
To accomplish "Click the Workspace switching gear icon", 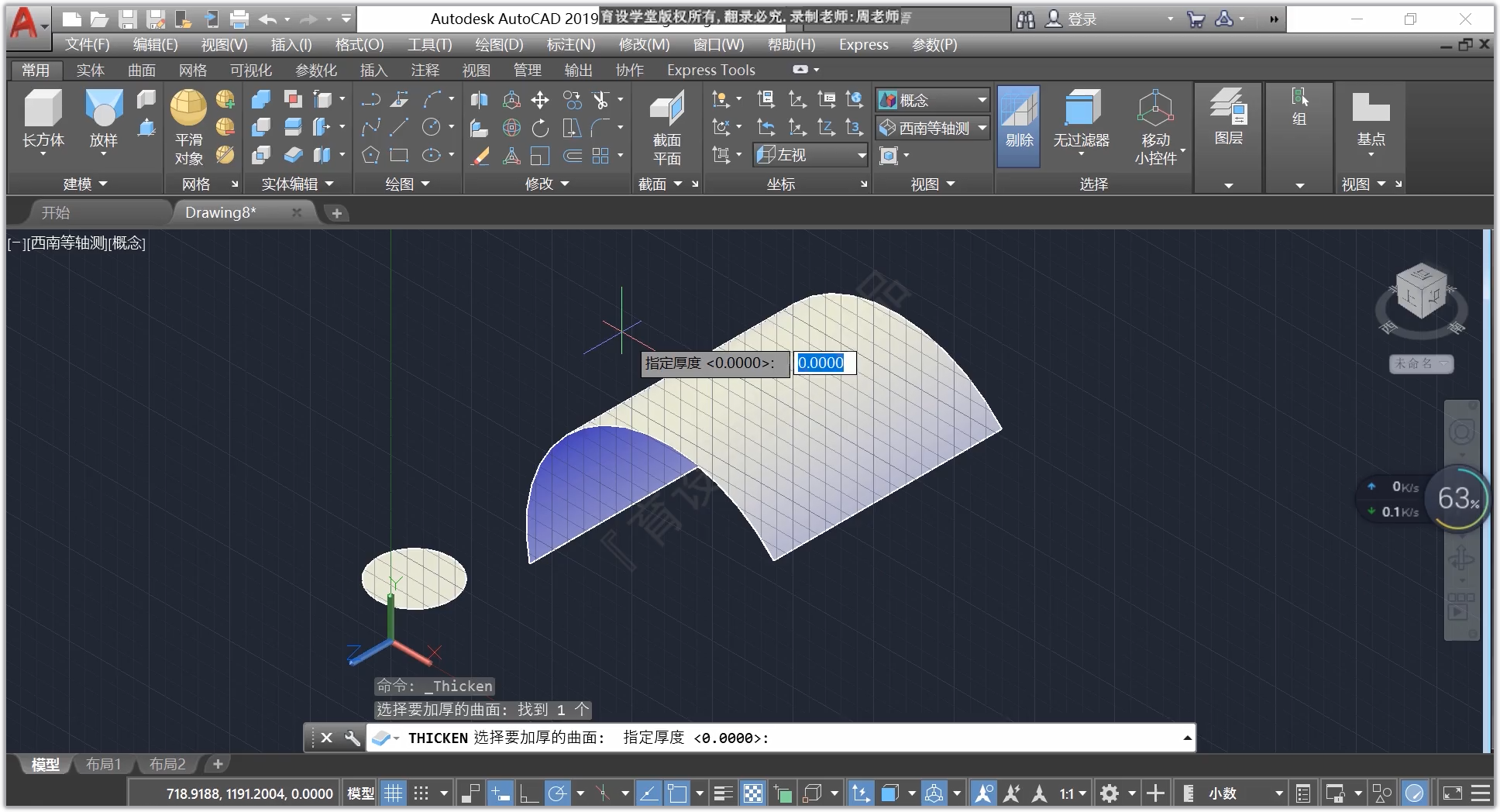I will (1110, 793).
